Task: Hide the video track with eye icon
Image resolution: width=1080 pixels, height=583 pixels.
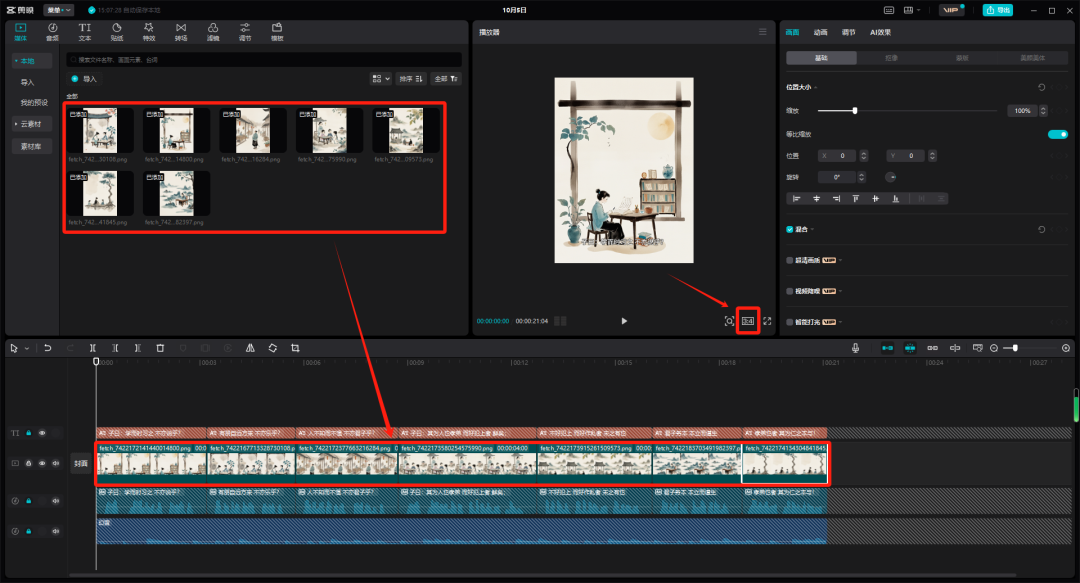Action: [x=42, y=464]
